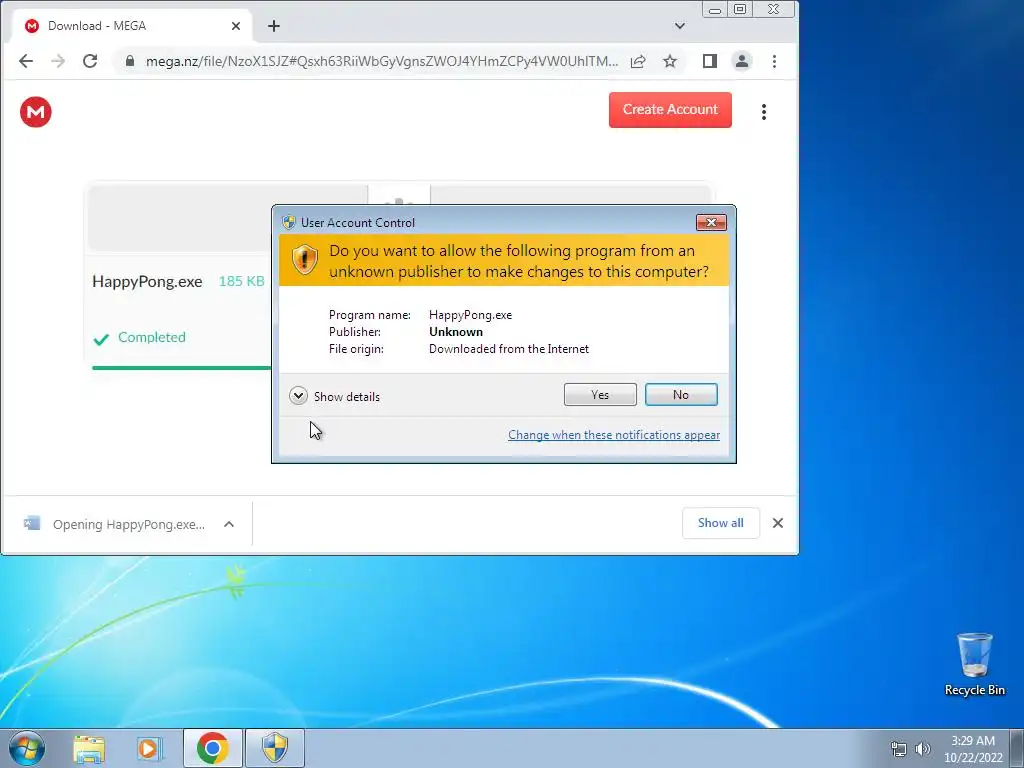Expand Show details in UAC dialog
This screenshot has height=768, width=1024.
click(x=334, y=396)
